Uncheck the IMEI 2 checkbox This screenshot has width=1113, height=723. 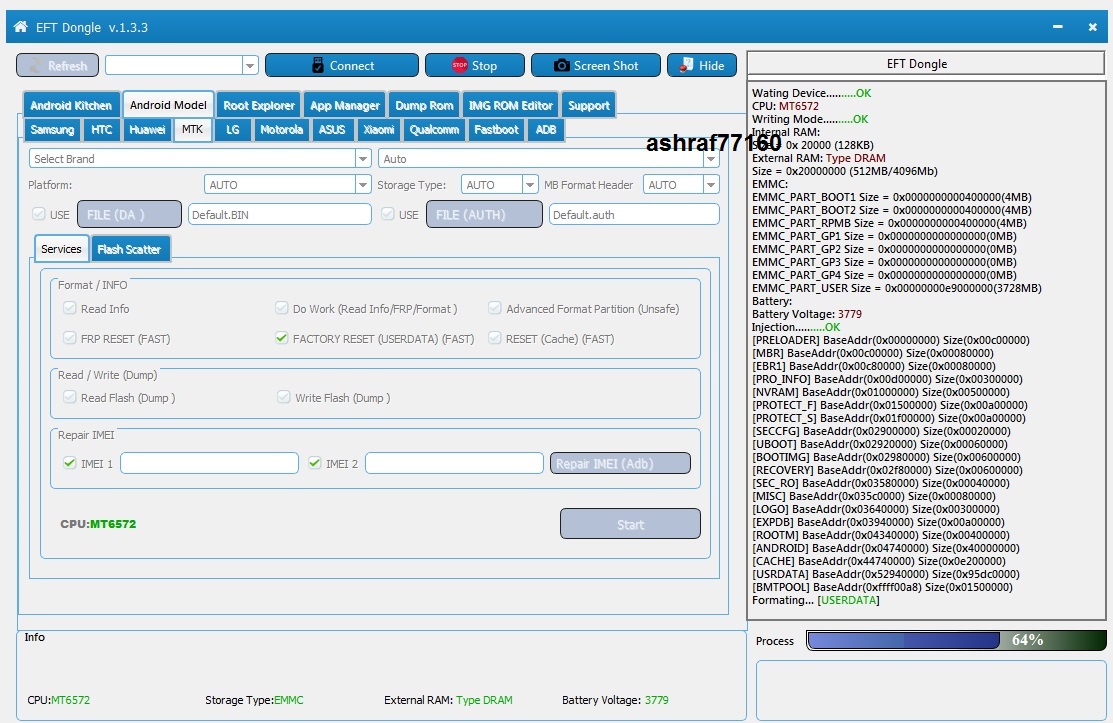[x=315, y=463]
